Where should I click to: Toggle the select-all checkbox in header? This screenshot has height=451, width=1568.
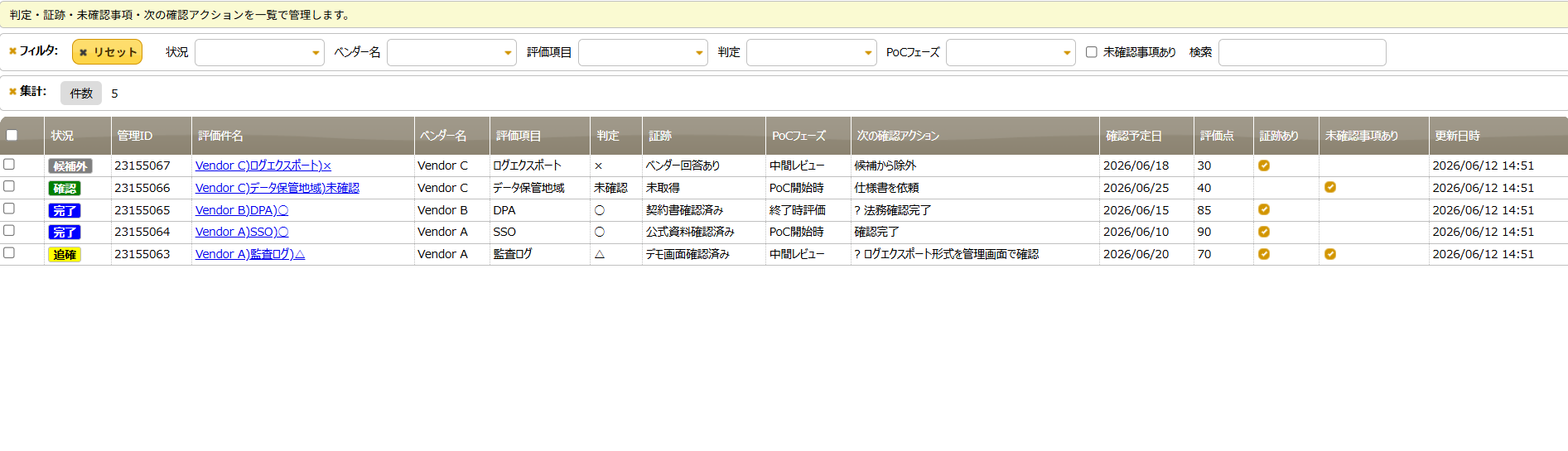click(x=12, y=135)
